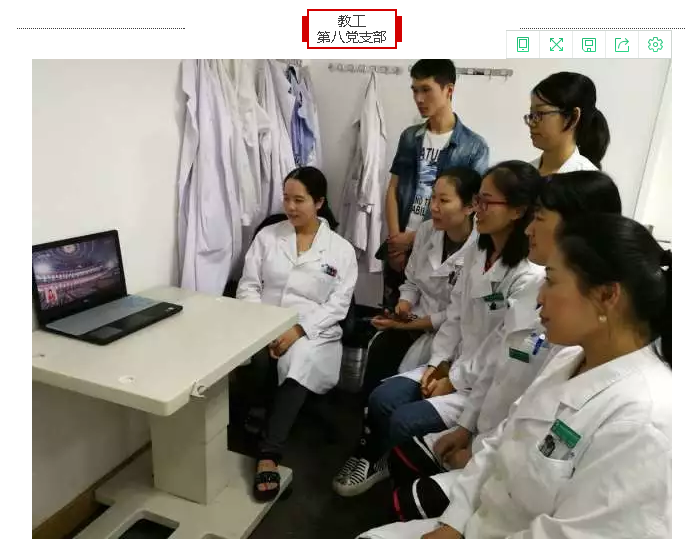Open settings with the gear icon
This screenshot has width=685, height=546.
pyautogui.click(x=655, y=45)
